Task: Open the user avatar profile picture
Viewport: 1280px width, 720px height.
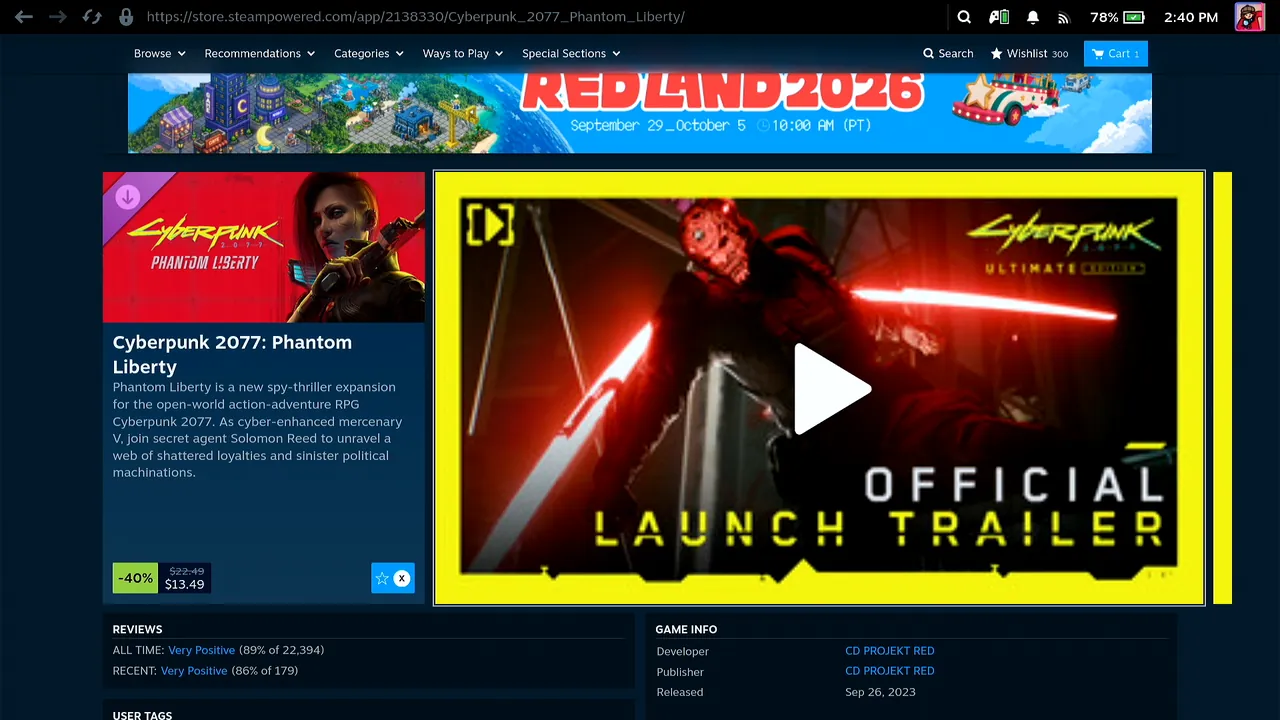Action: coord(1250,17)
